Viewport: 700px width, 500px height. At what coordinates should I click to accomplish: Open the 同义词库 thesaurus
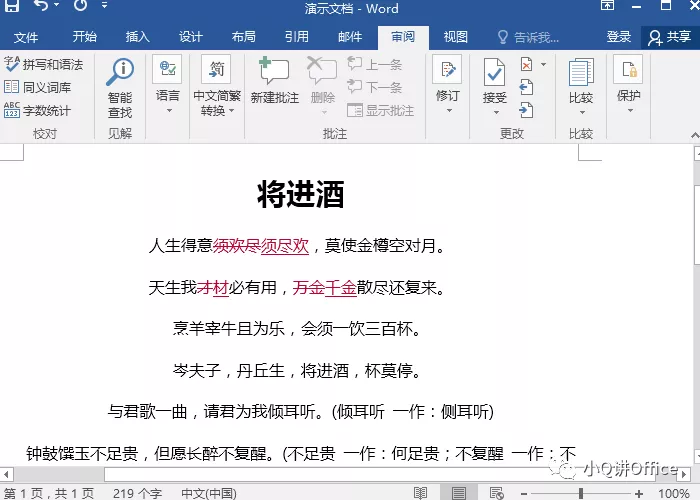pyautogui.click(x=38, y=87)
